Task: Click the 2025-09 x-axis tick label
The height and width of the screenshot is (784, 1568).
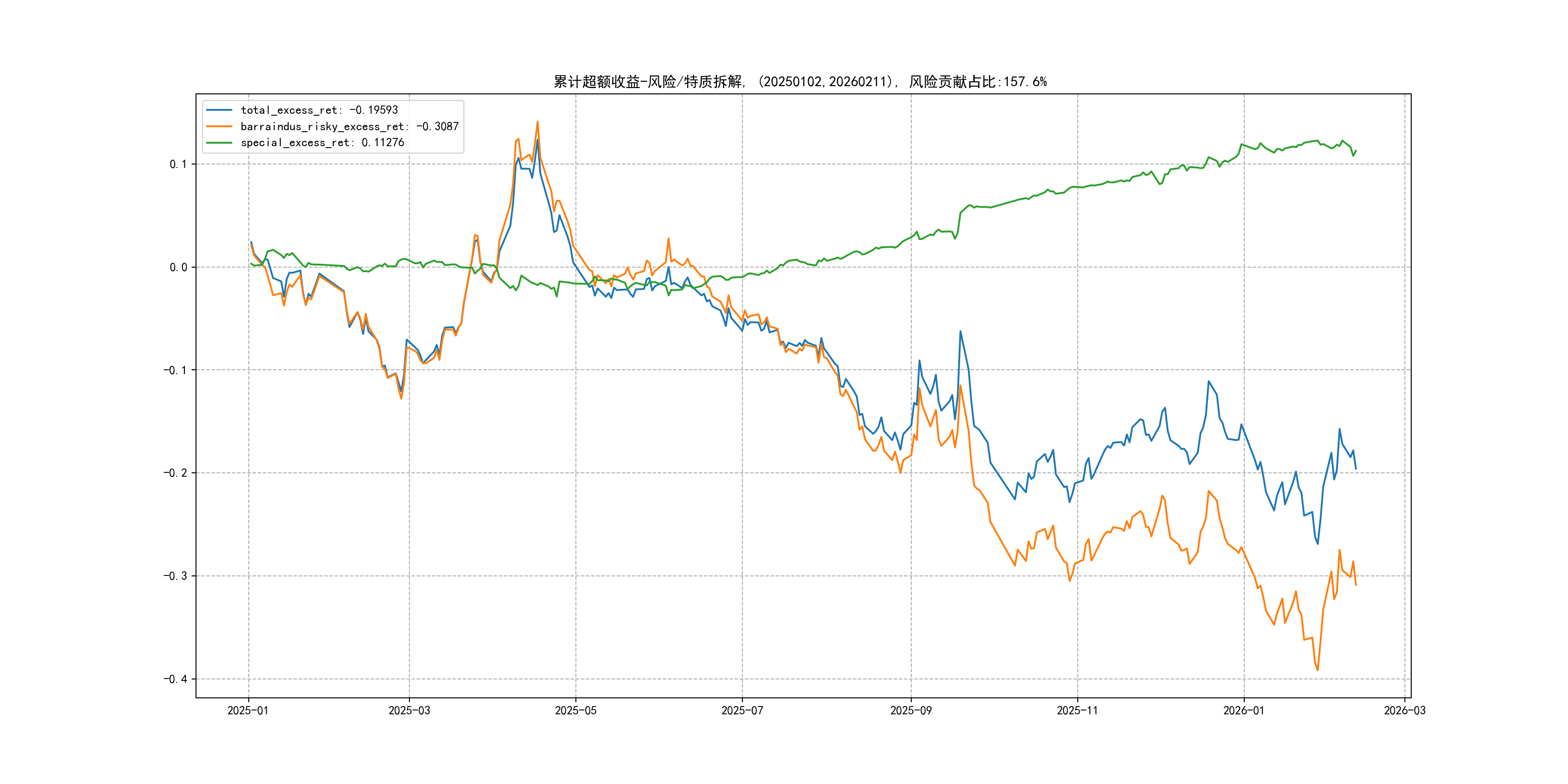Action: tap(911, 710)
